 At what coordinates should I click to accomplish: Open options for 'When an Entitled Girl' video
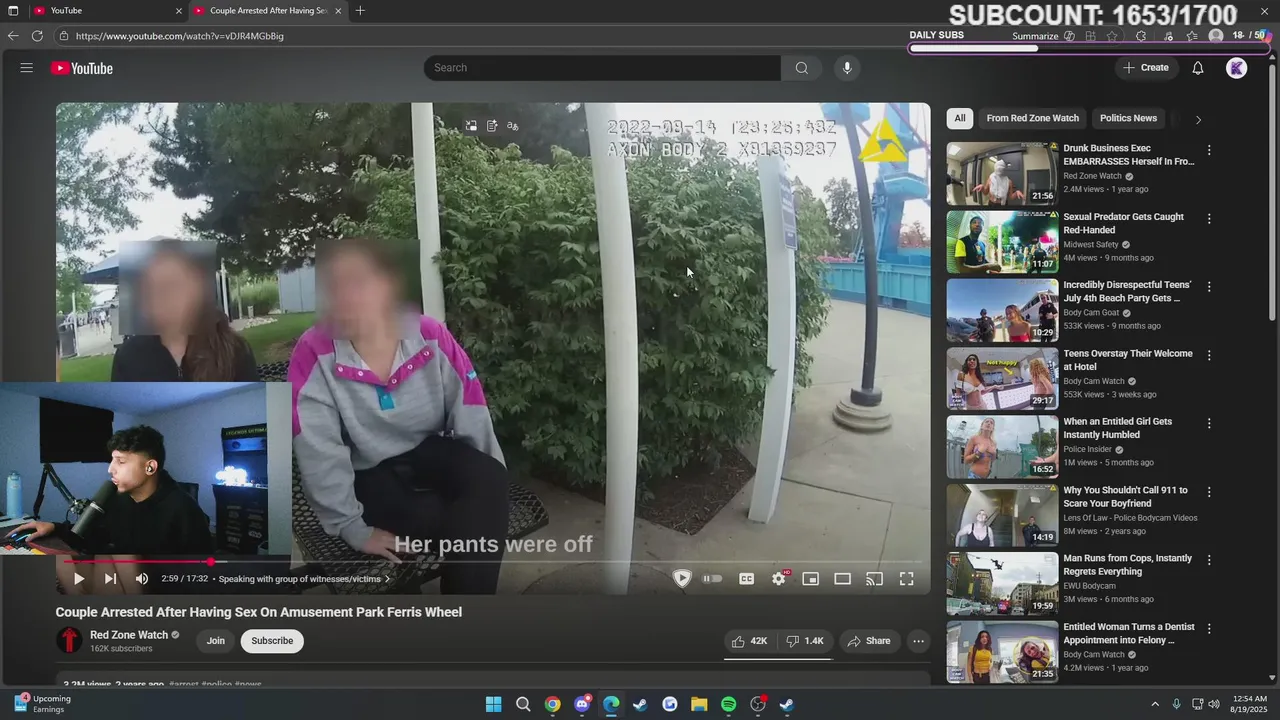(x=1209, y=423)
